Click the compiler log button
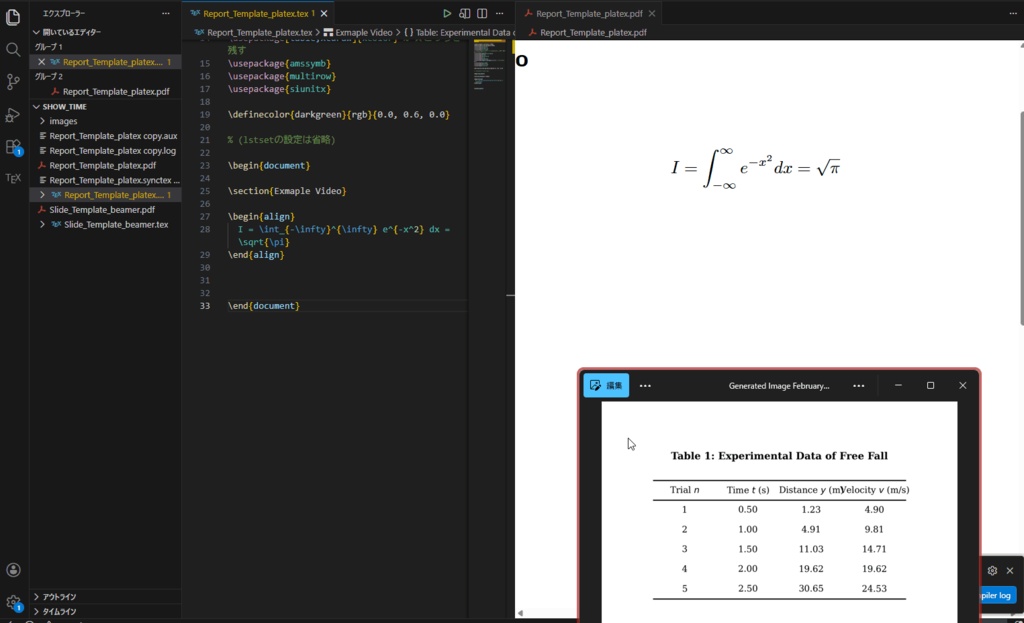Screen dimensions: 1024x623 [x=999, y=595]
